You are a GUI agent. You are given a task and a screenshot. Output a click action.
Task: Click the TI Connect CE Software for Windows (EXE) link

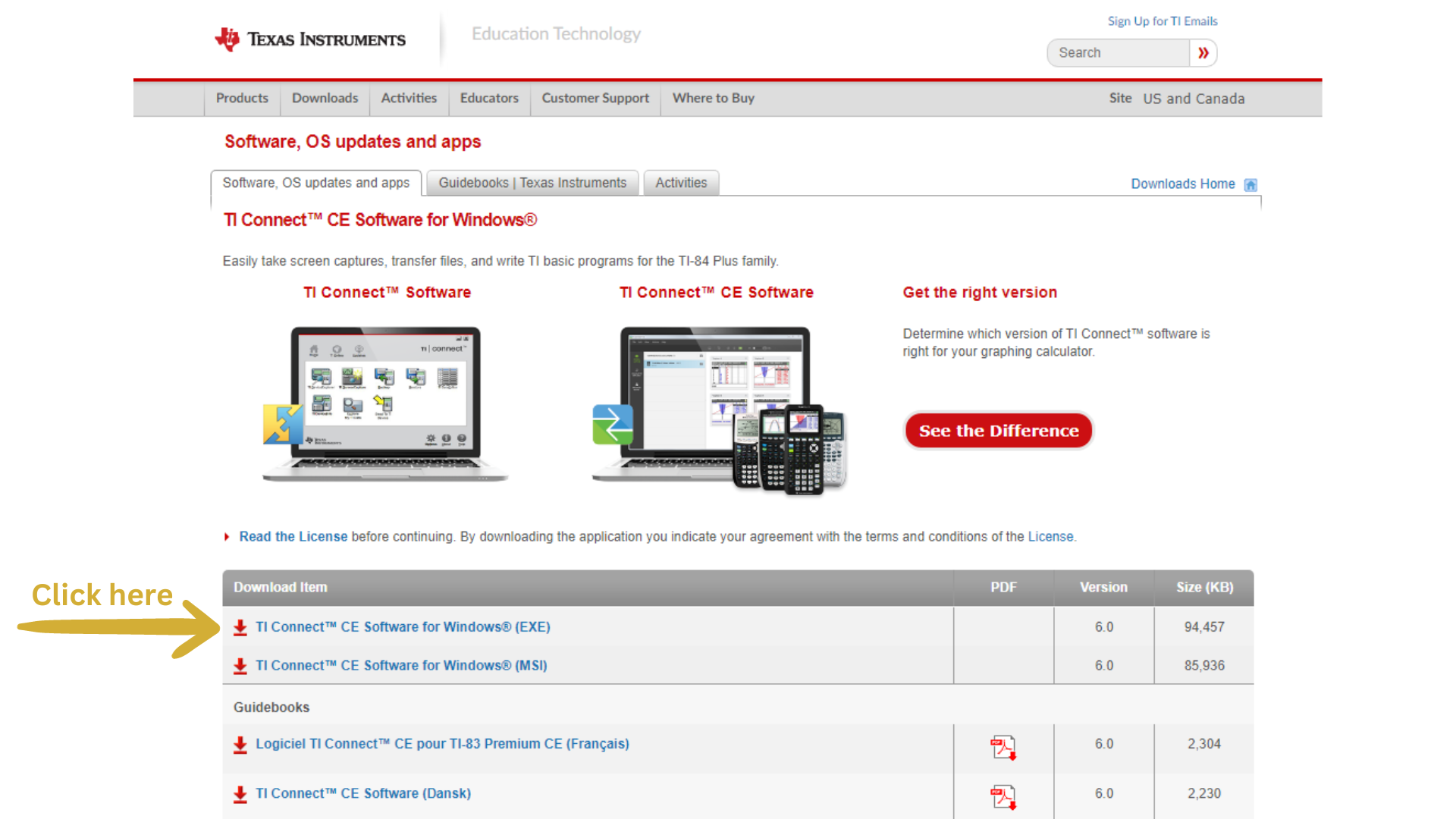pyautogui.click(x=403, y=627)
